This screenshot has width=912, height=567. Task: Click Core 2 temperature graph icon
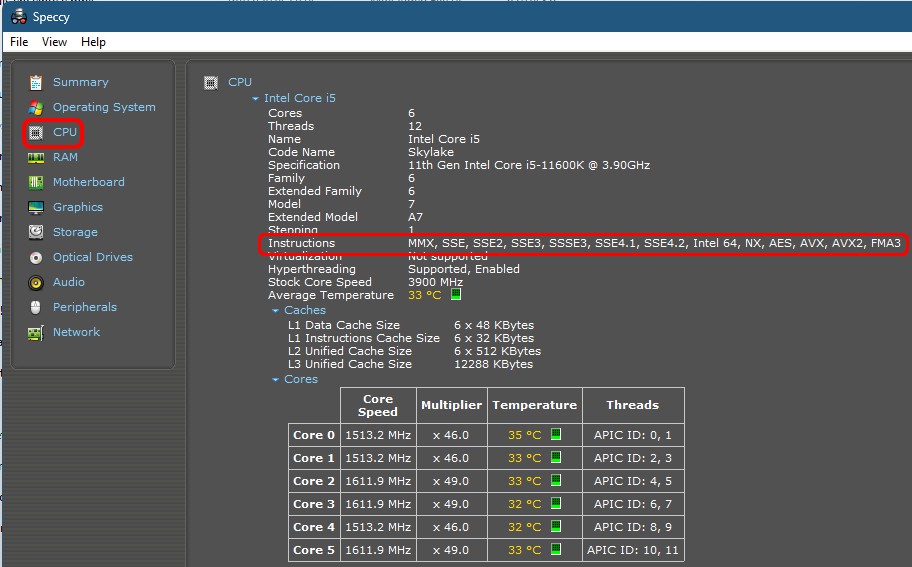[556, 480]
